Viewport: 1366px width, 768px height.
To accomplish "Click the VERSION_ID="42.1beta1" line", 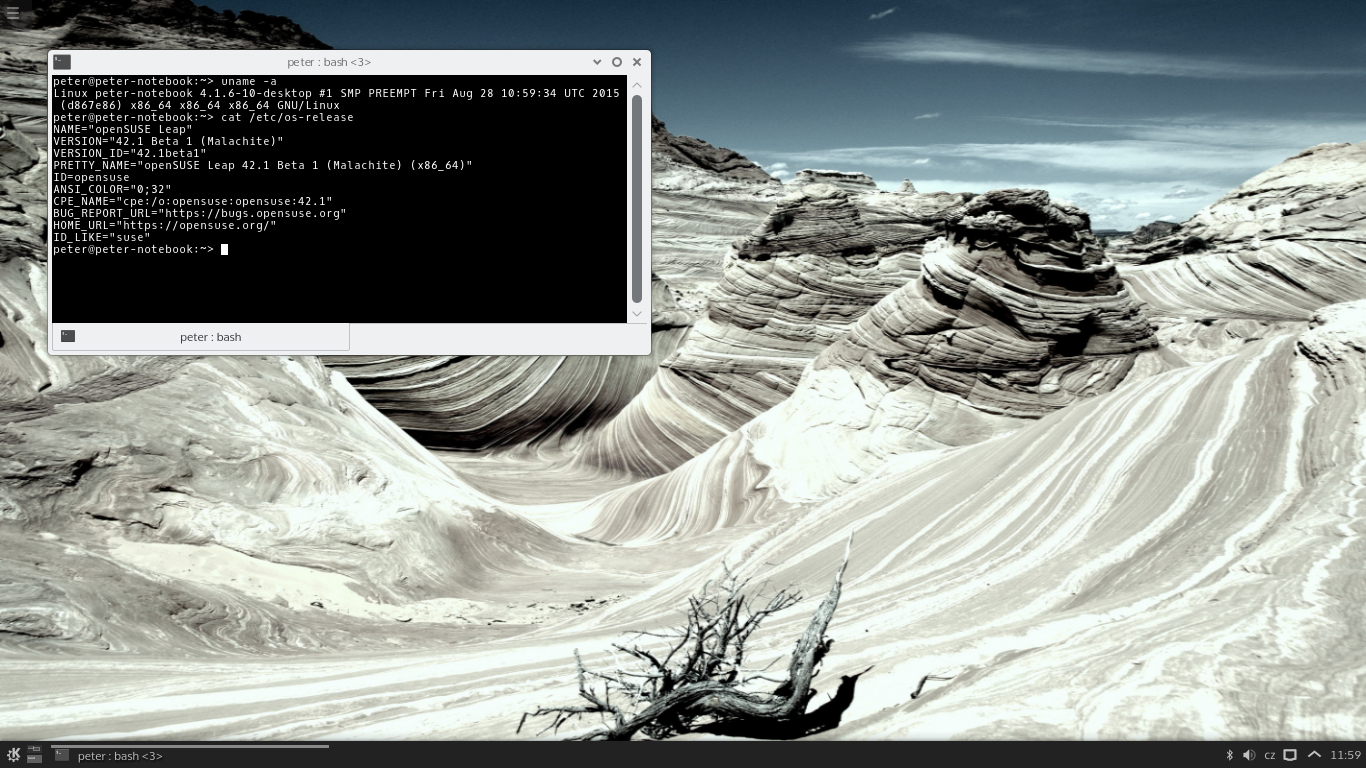I will pyautogui.click(x=130, y=153).
